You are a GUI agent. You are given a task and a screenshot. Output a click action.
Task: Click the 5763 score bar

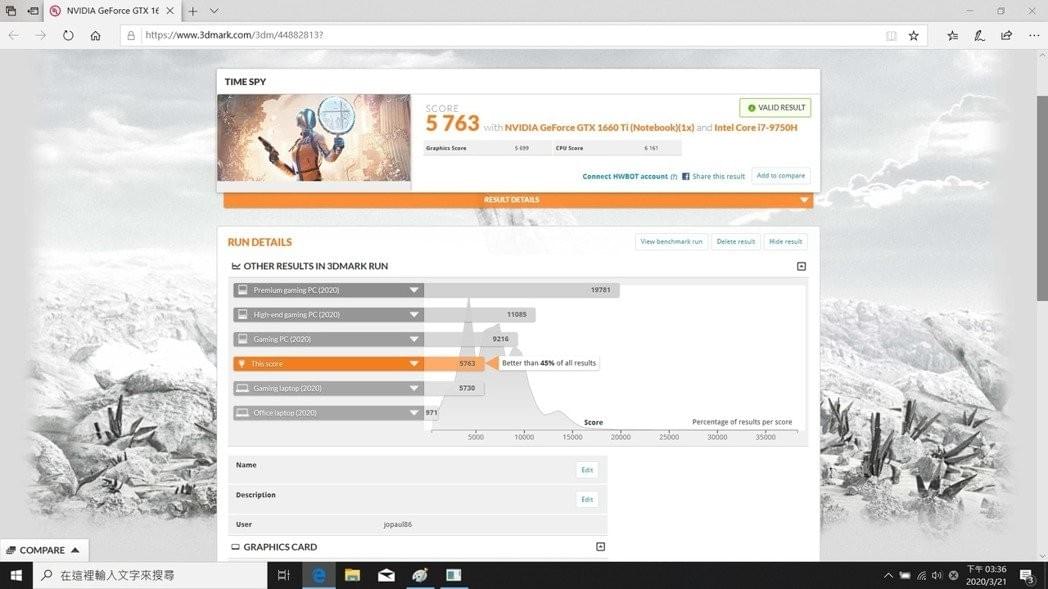pyautogui.click(x=454, y=364)
